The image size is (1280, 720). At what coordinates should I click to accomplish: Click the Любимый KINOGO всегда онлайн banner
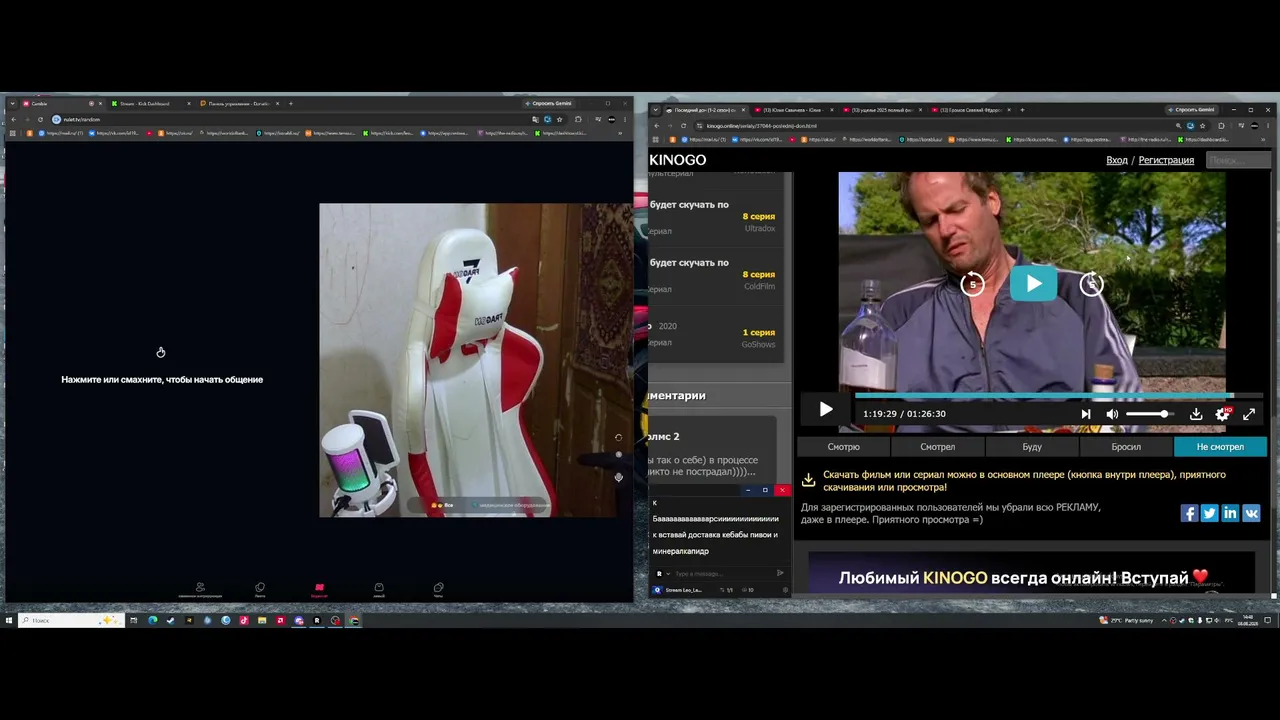pyautogui.click(x=1031, y=574)
